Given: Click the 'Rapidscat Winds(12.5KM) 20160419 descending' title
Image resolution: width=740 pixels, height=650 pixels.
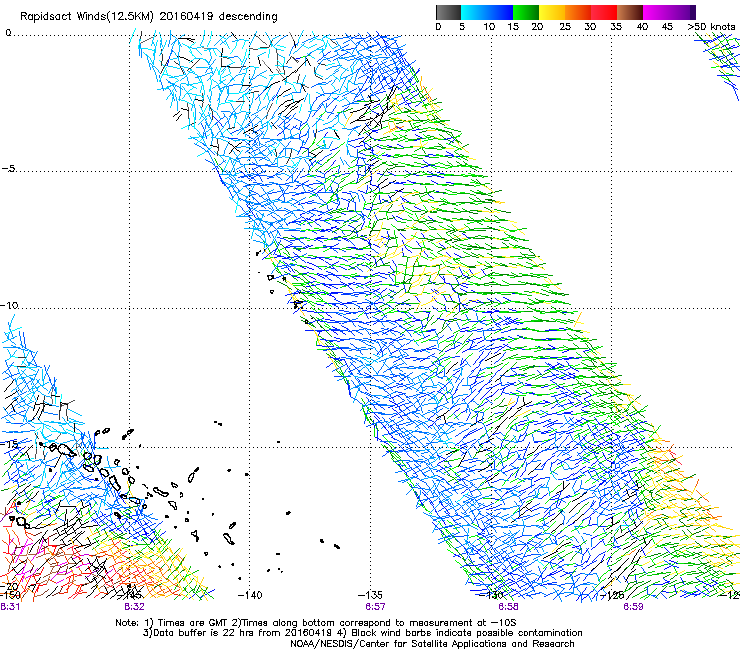Looking at the screenshot, I should click(x=149, y=16).
